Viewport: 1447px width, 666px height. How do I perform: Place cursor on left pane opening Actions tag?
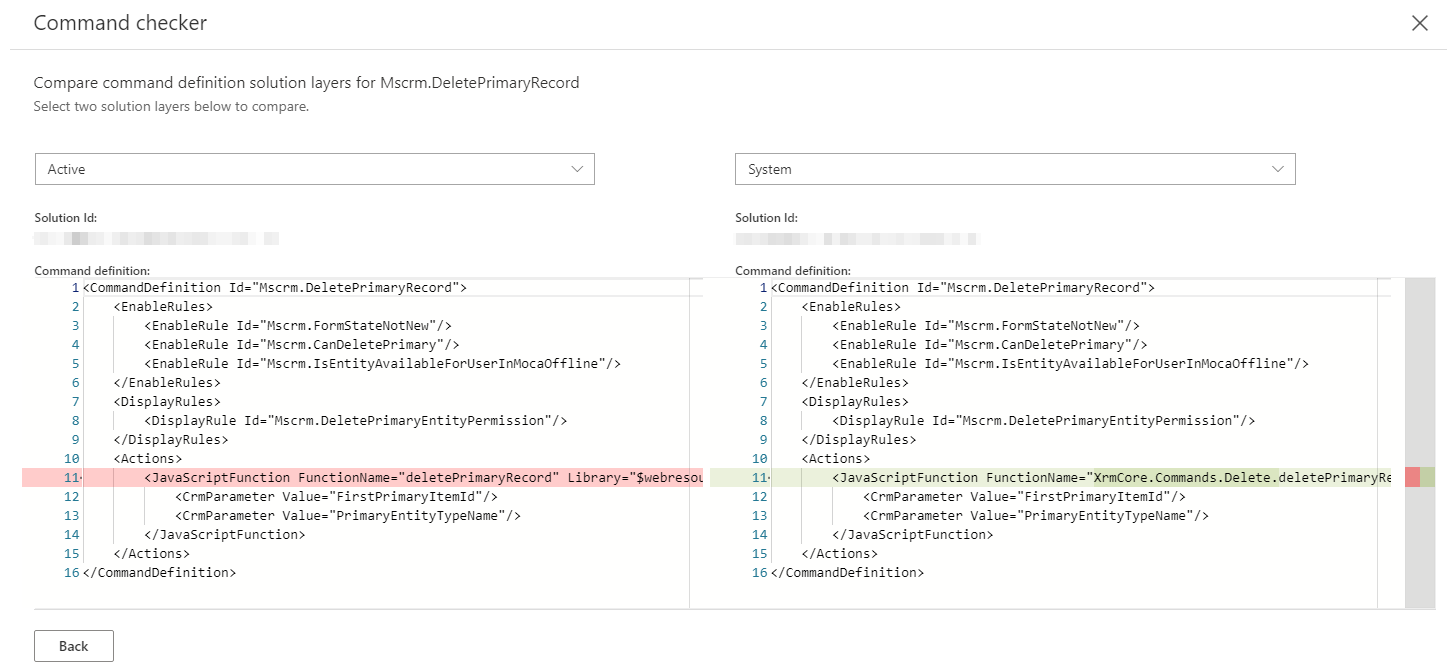[x=148, y=459]
